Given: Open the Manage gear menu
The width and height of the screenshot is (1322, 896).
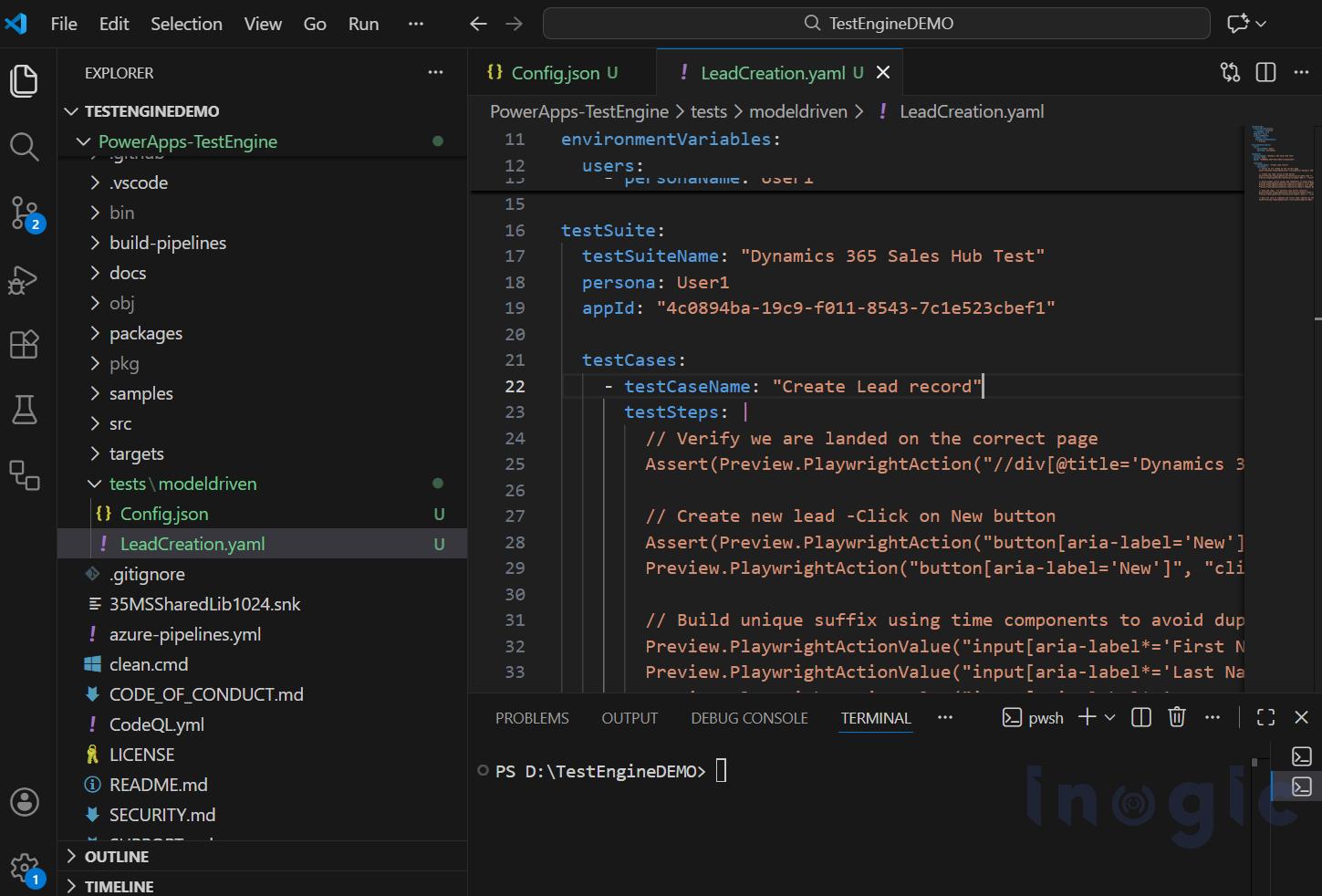Looking at the screenshot, I should 24,868.
